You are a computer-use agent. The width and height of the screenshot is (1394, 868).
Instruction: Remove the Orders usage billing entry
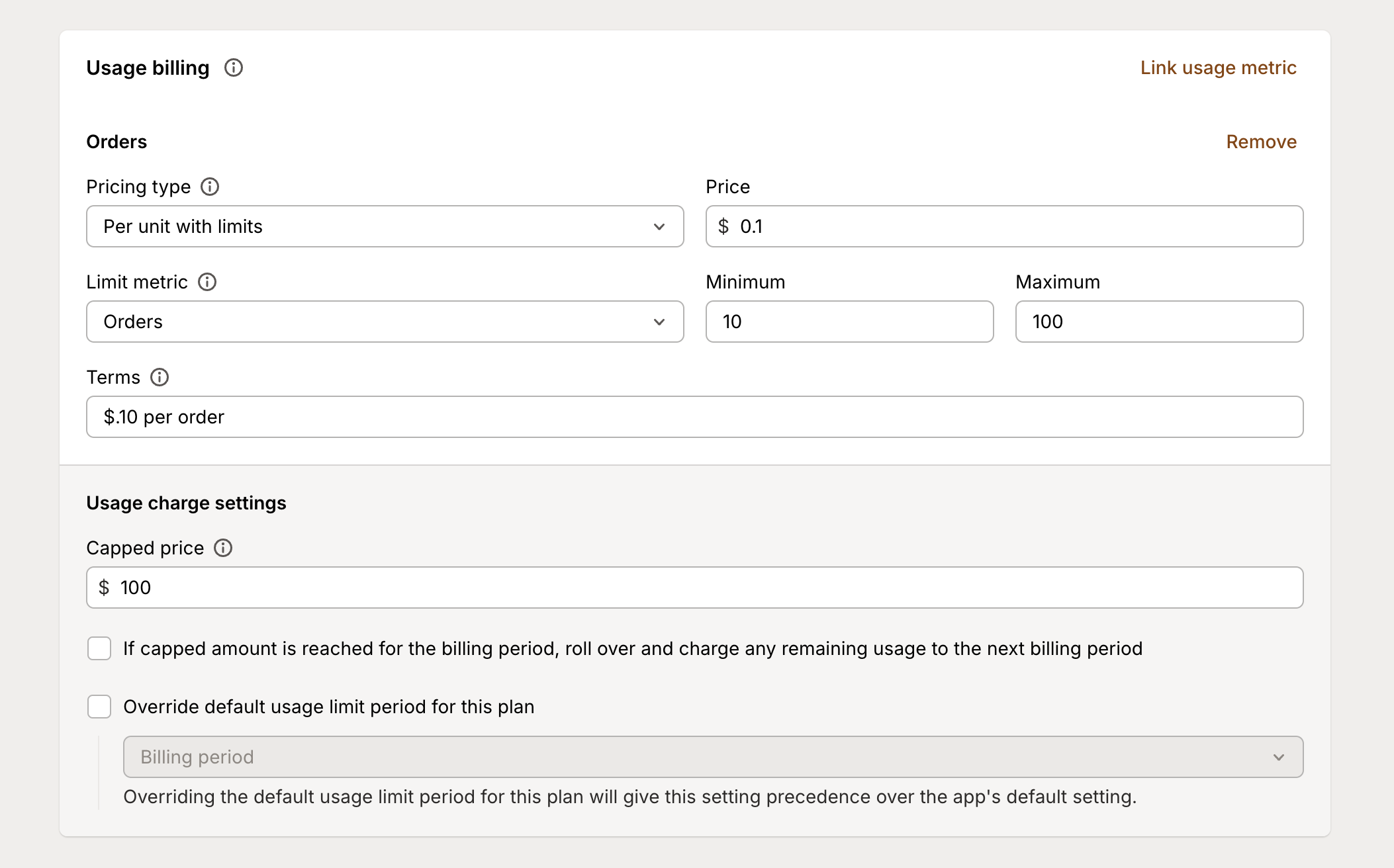(x=1260, y=141)
